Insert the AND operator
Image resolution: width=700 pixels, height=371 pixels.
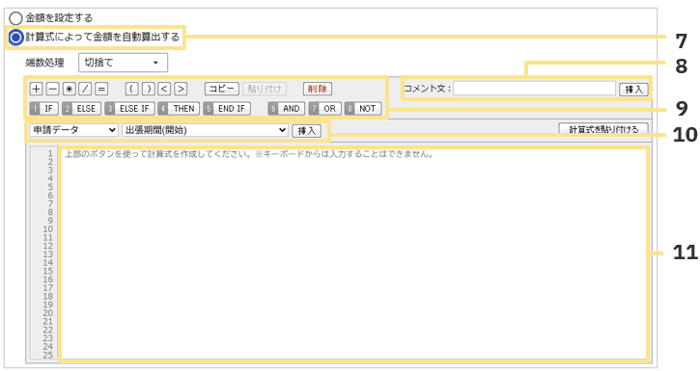click(287, 108)
